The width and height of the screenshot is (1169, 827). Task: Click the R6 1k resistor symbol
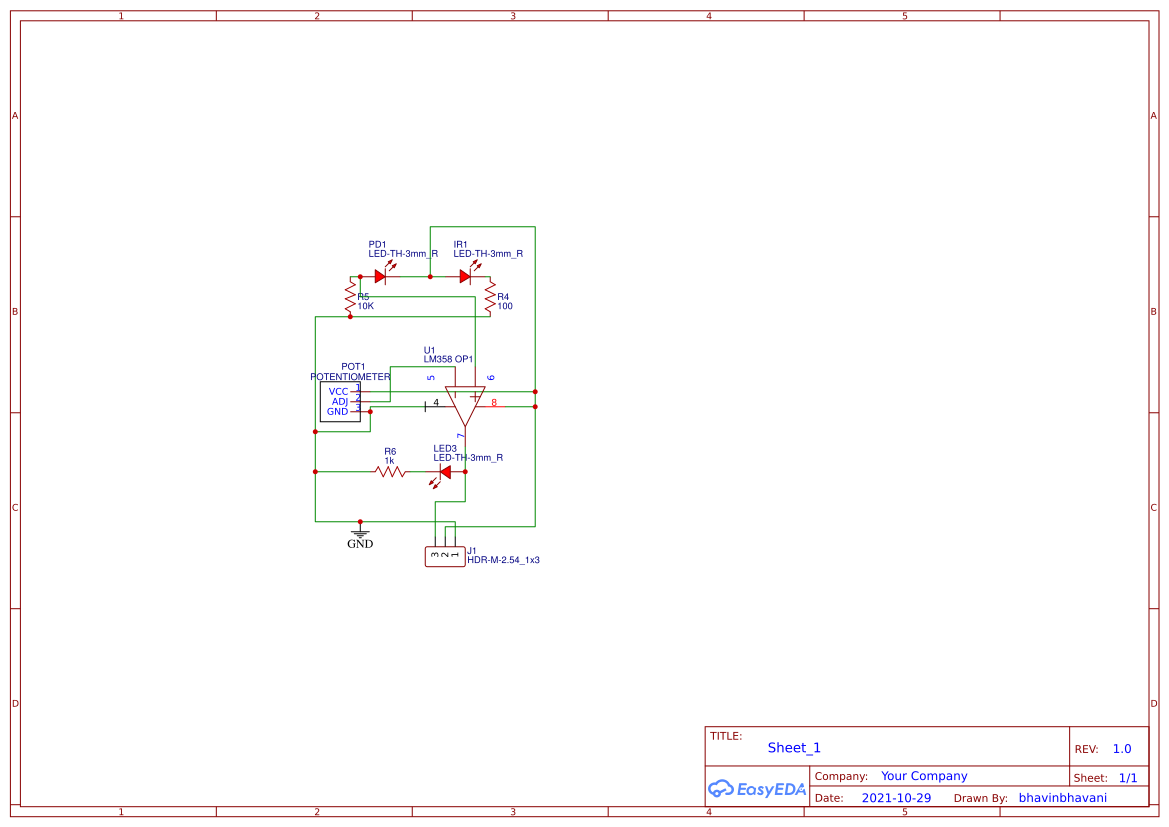390,471
